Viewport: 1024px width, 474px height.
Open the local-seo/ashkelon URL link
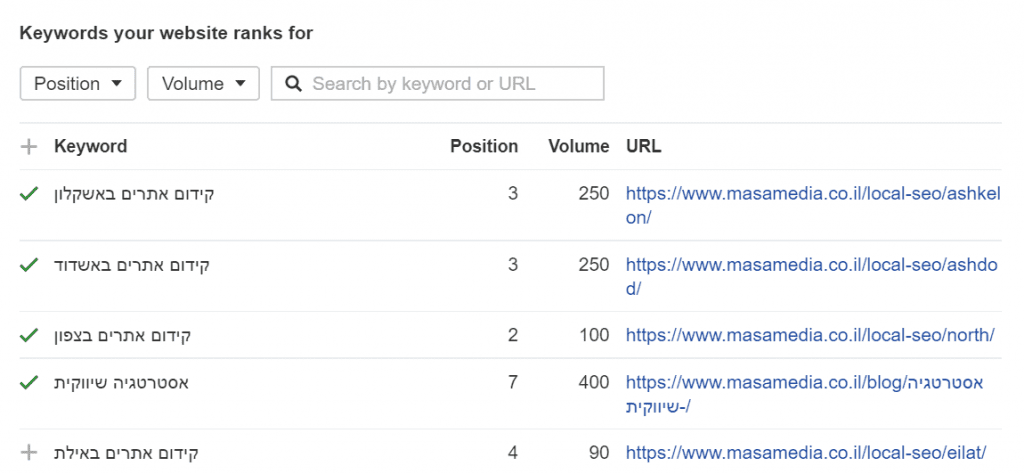pos(813,206)
